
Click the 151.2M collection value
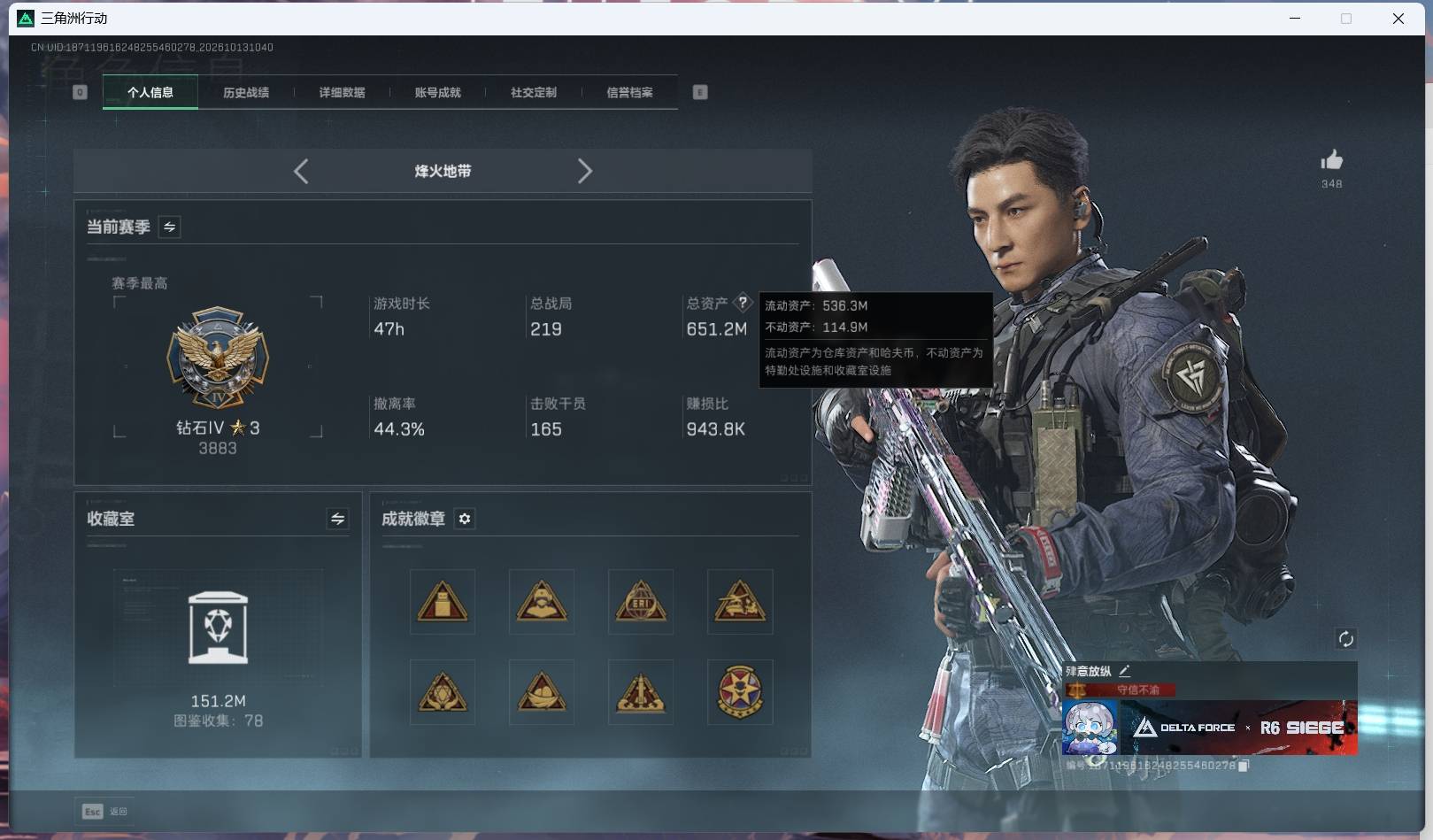tap(218, 701)
